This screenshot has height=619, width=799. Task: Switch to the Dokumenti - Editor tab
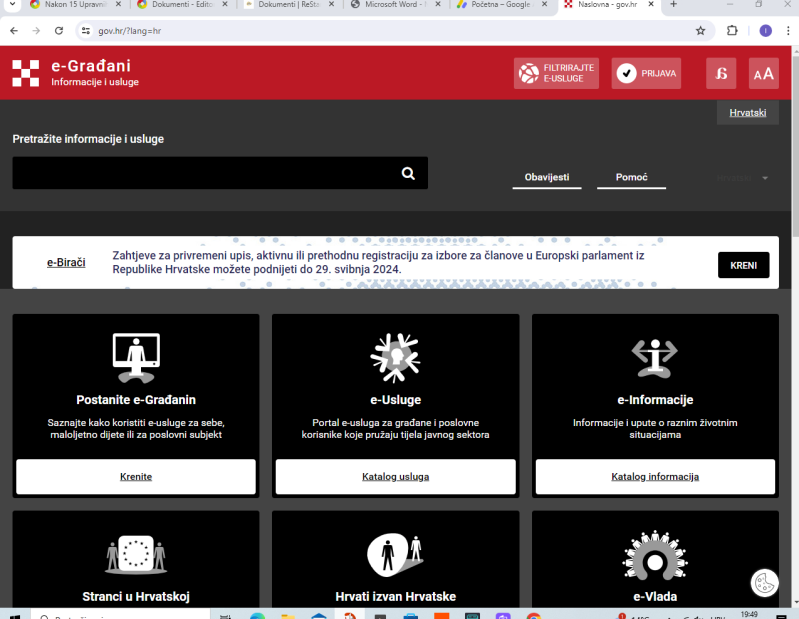(x=182, y=4)
